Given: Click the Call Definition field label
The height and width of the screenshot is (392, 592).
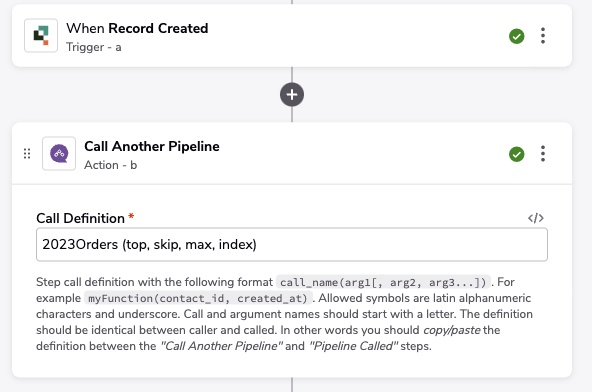Looking at the screenshot, I should pos(80,218).
